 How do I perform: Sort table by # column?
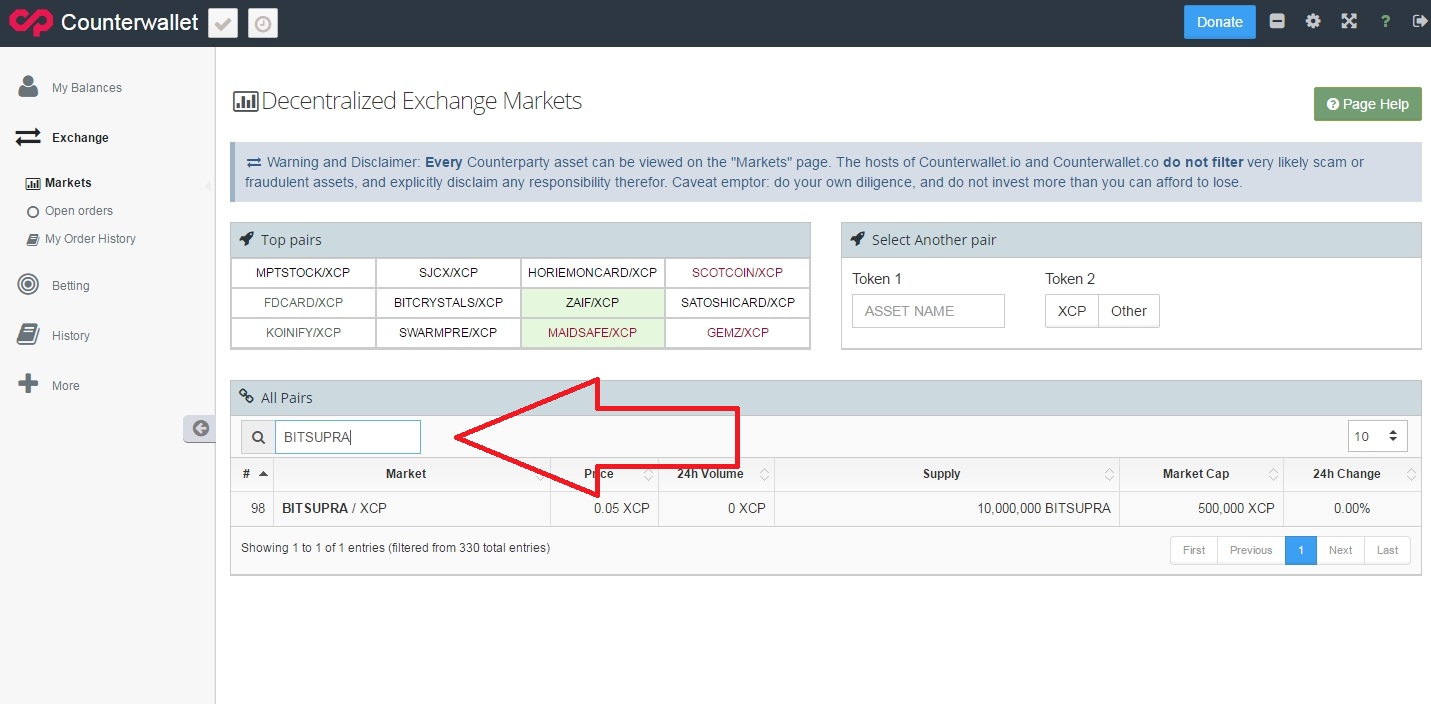(252, 474)
